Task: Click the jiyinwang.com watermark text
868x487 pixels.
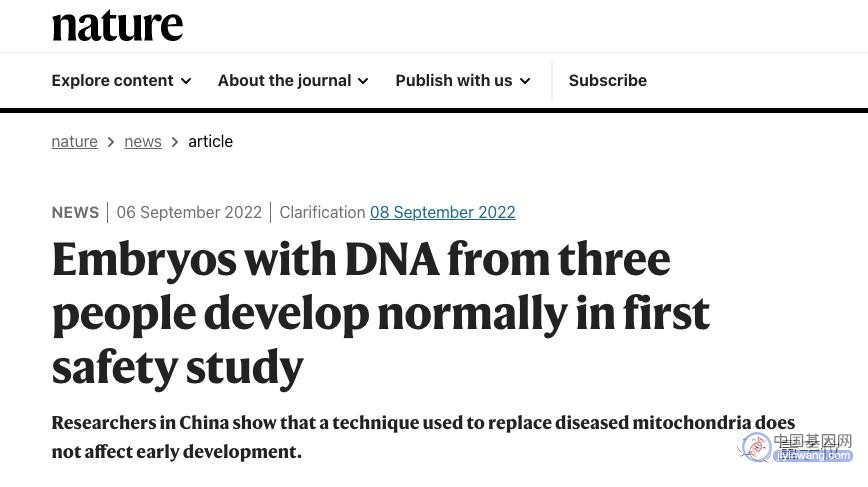Action: click(x=813, y=456)
